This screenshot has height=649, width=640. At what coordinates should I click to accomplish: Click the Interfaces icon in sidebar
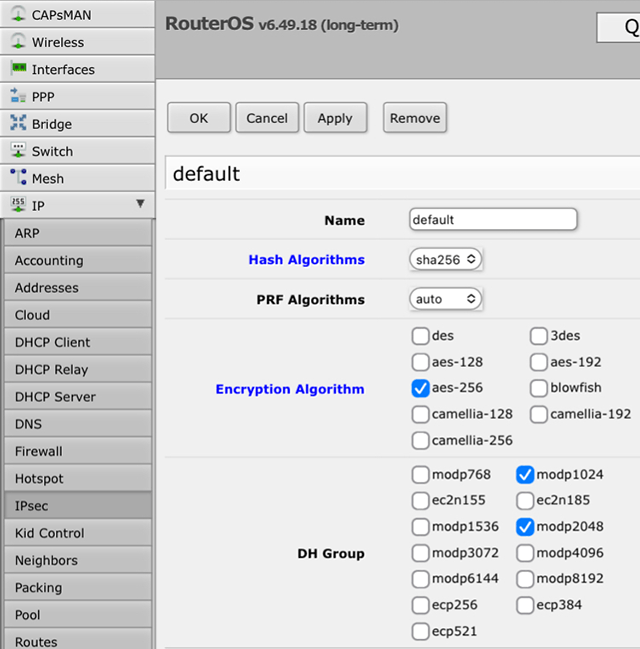[x=18, y=69]
